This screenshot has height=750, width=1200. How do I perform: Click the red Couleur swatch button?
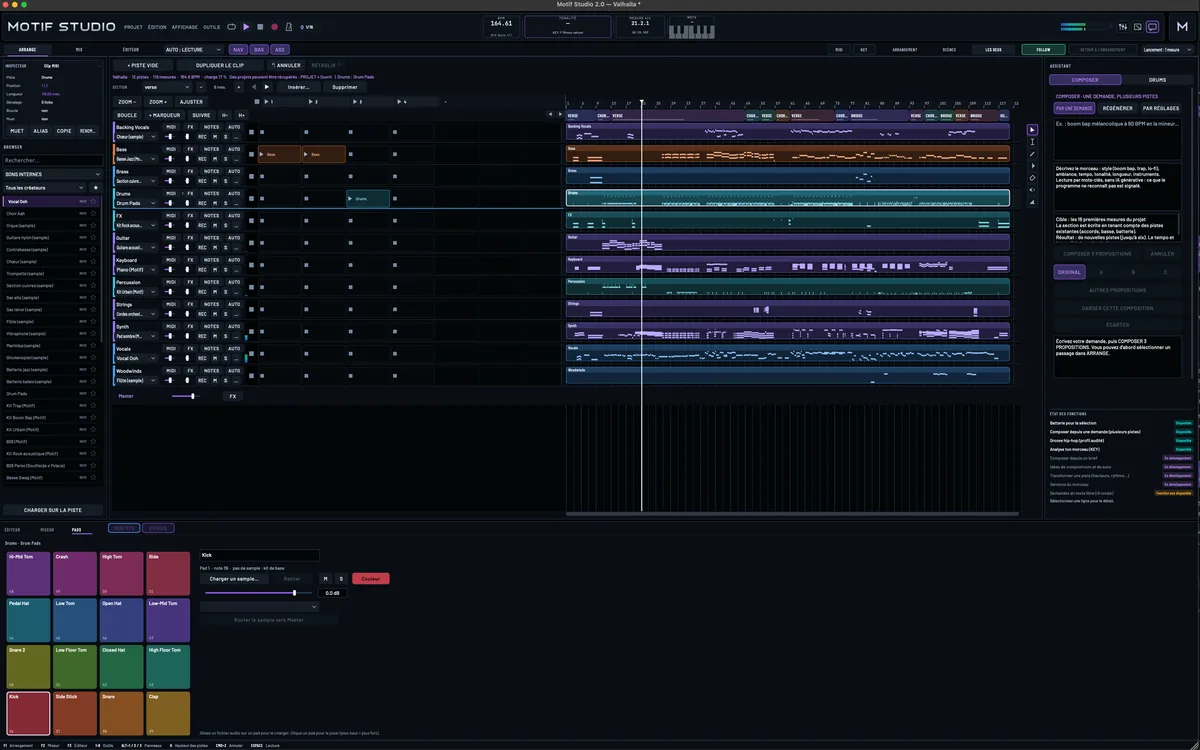coord(371,578)
